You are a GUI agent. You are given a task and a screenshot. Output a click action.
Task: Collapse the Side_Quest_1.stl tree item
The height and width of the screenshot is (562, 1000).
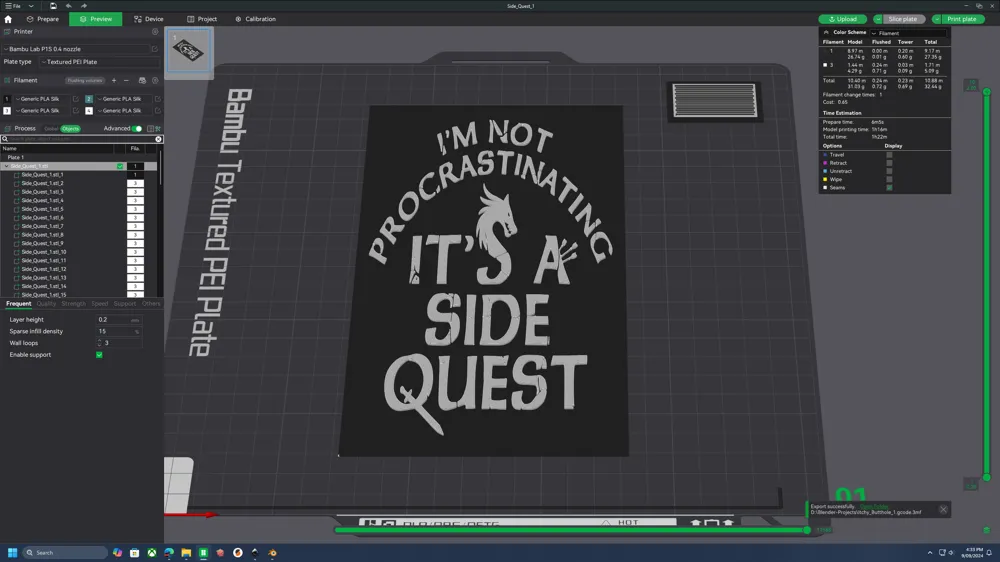pyautogui.click(x=6, y=166)
